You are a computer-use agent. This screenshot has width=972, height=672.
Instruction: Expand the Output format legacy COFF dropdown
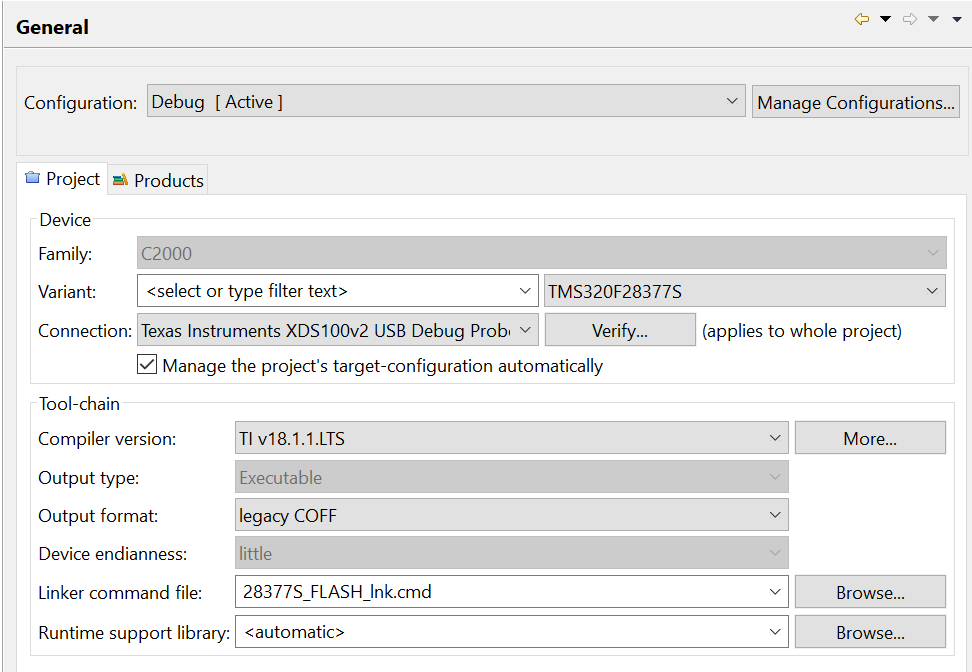[511, 515]
